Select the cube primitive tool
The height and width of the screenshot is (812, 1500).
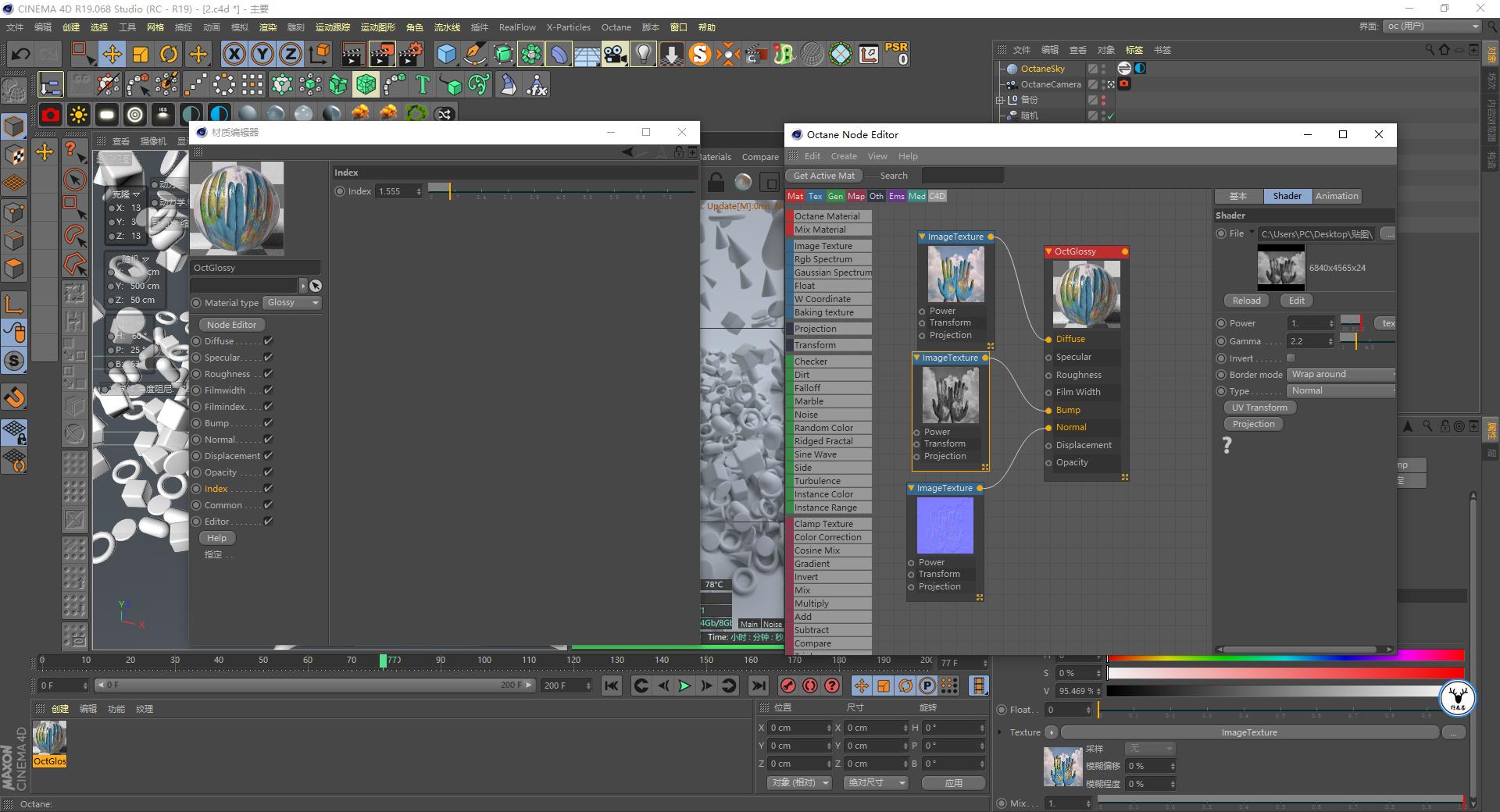(x=447, y=54)
